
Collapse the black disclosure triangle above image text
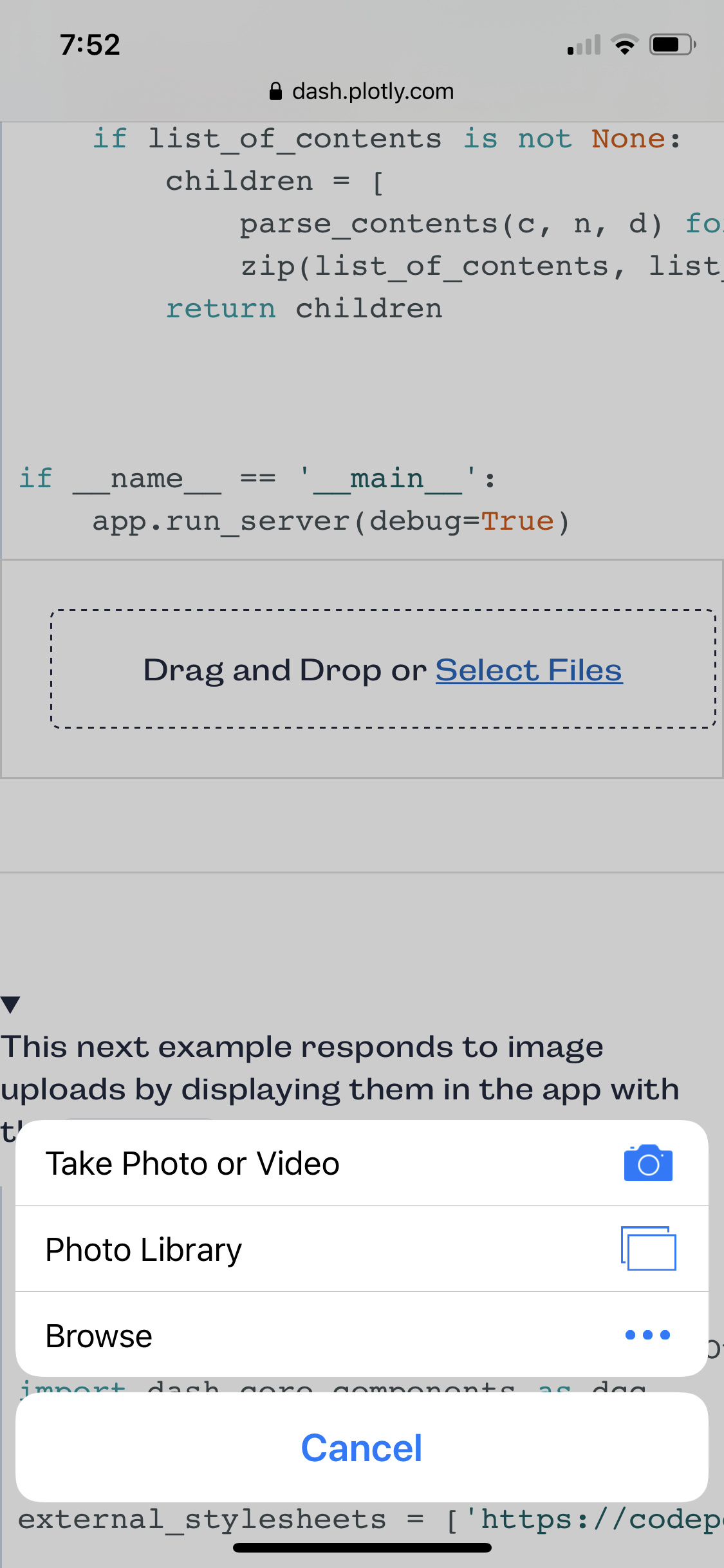10,1004
